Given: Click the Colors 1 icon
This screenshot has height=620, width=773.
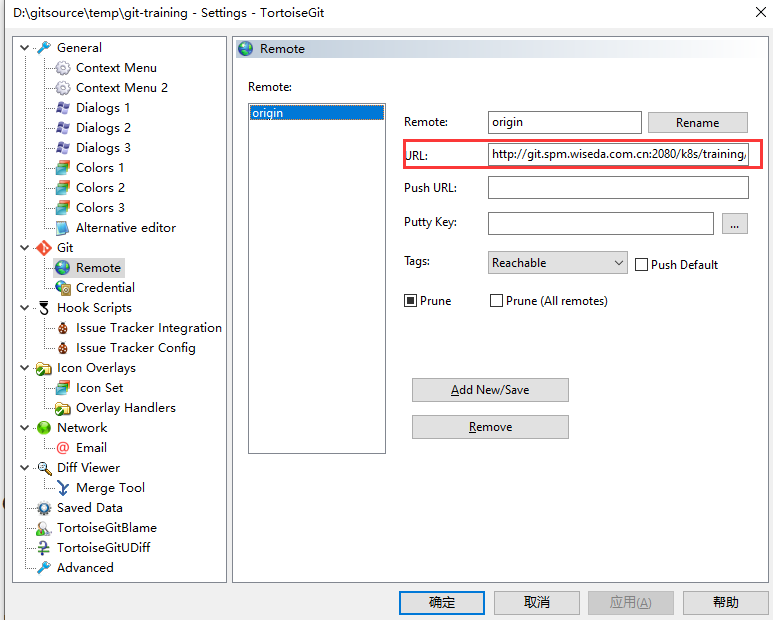Looking at the screenshot, I should [63, 168].
